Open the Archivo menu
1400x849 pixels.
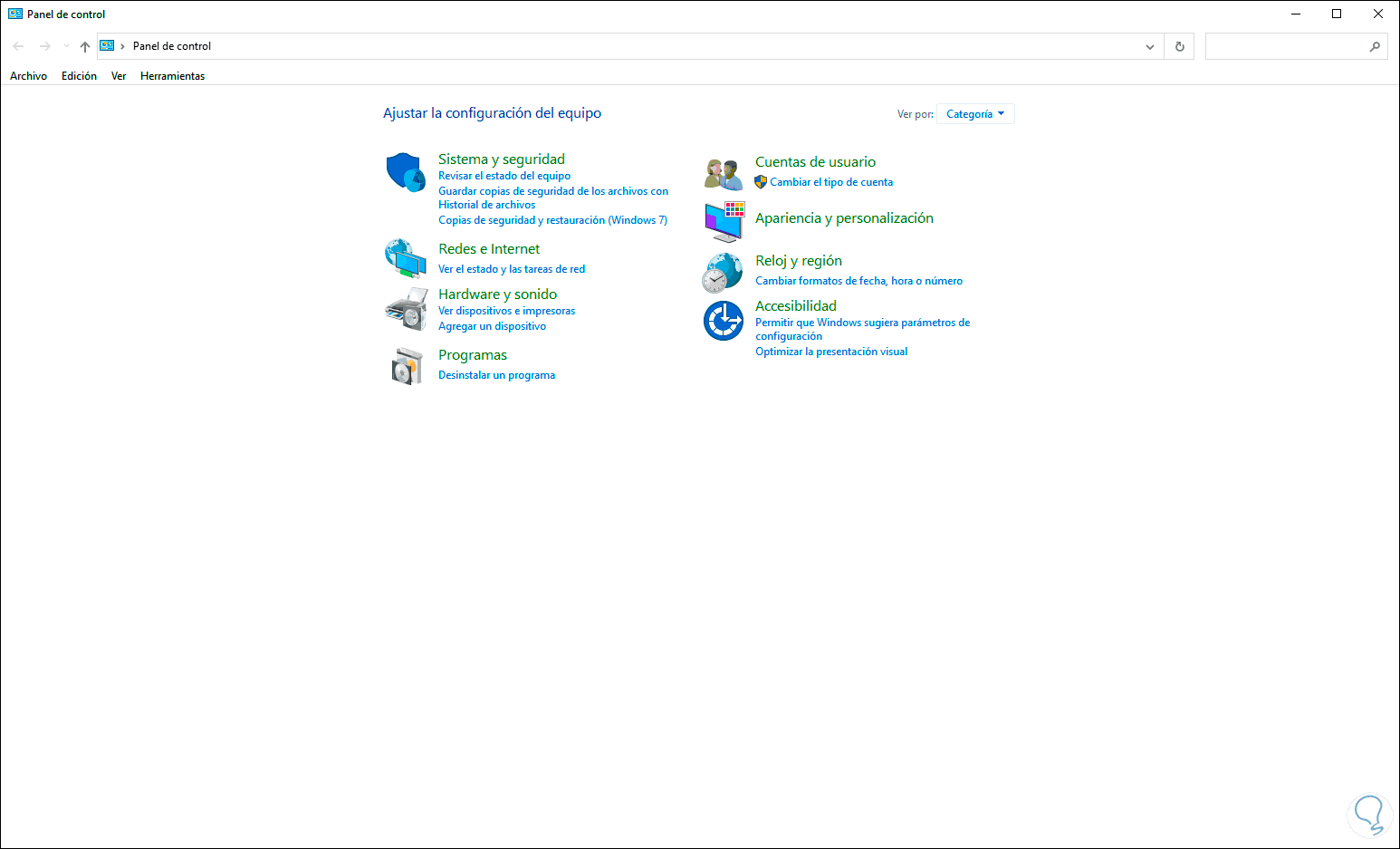point(28,76)
